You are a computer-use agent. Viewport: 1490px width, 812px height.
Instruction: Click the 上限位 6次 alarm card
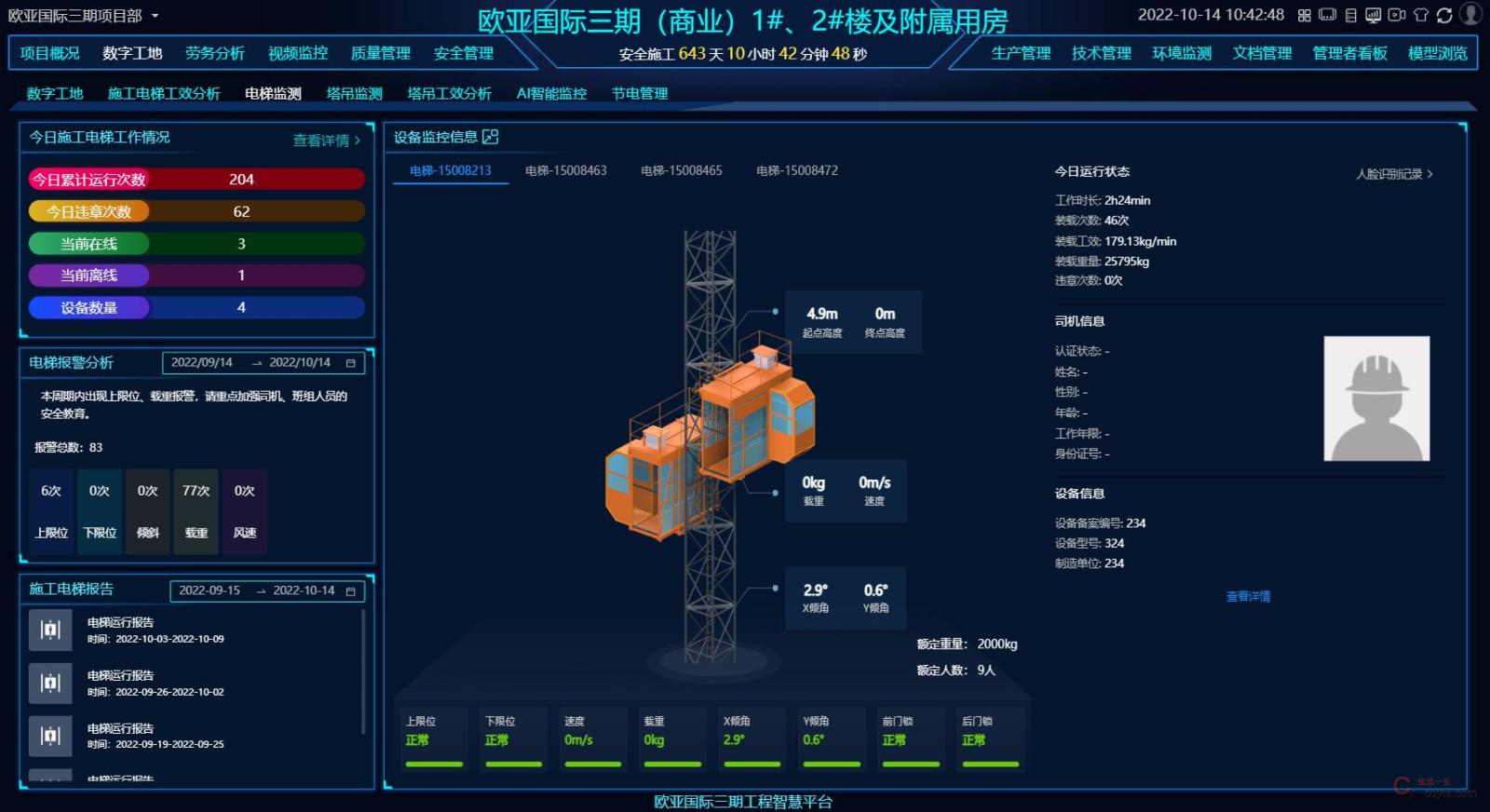click(x=51, y=511)
